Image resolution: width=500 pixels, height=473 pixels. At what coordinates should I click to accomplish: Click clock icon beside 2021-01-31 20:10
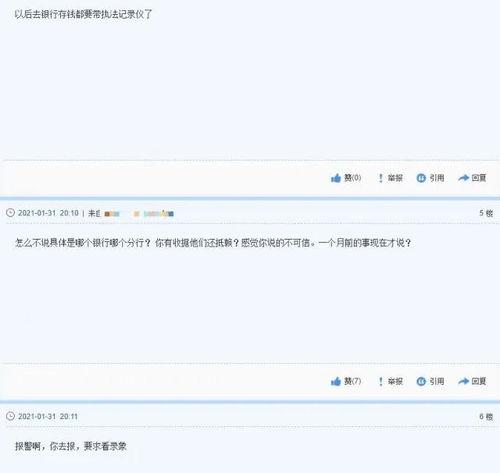point(10,213)
